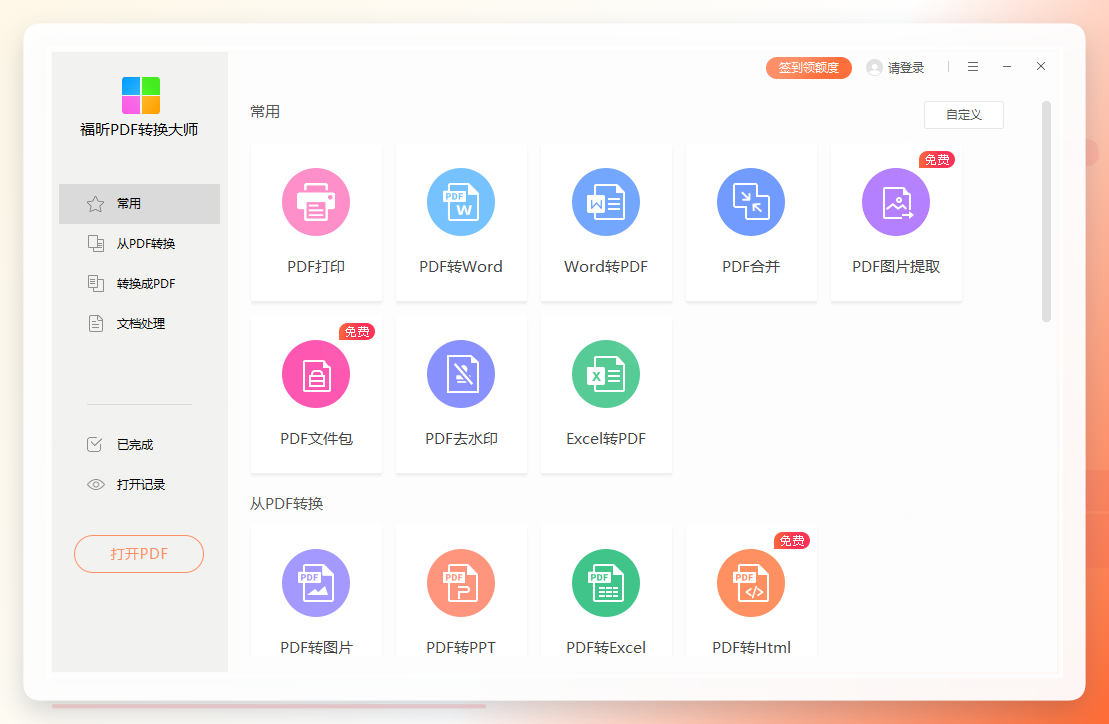Select the Word转PDF icon
Viewport: 1109px width, 724px height.
coord(606,202)
